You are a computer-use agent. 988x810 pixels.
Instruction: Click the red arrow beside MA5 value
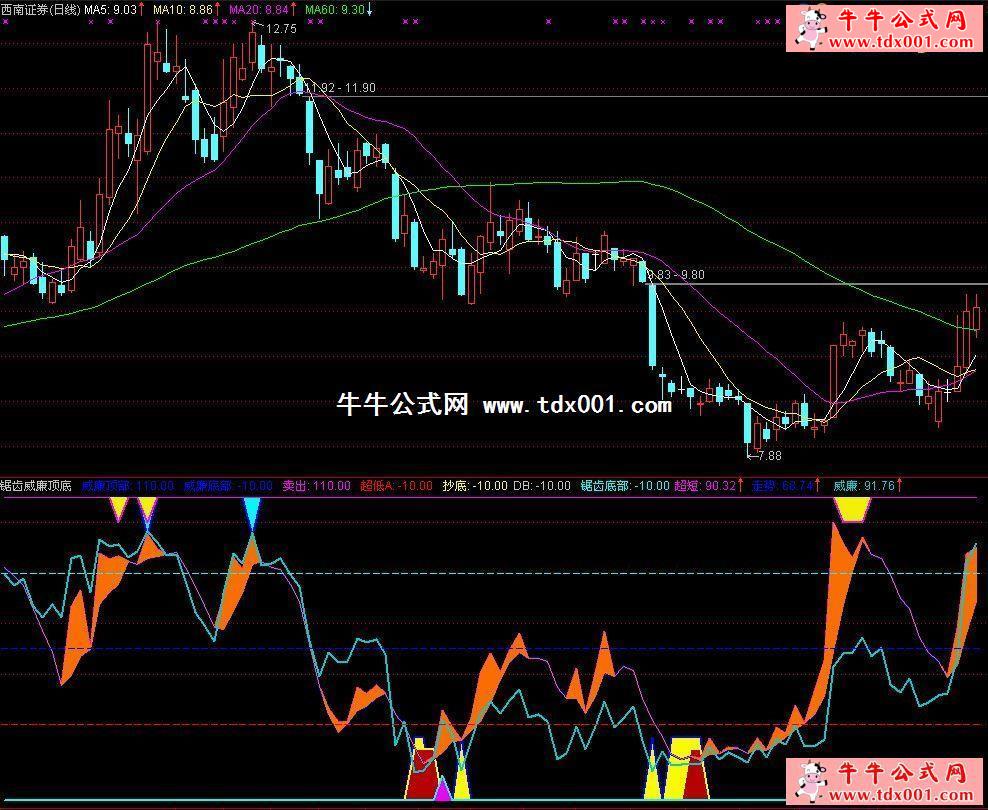pos(143,9)
